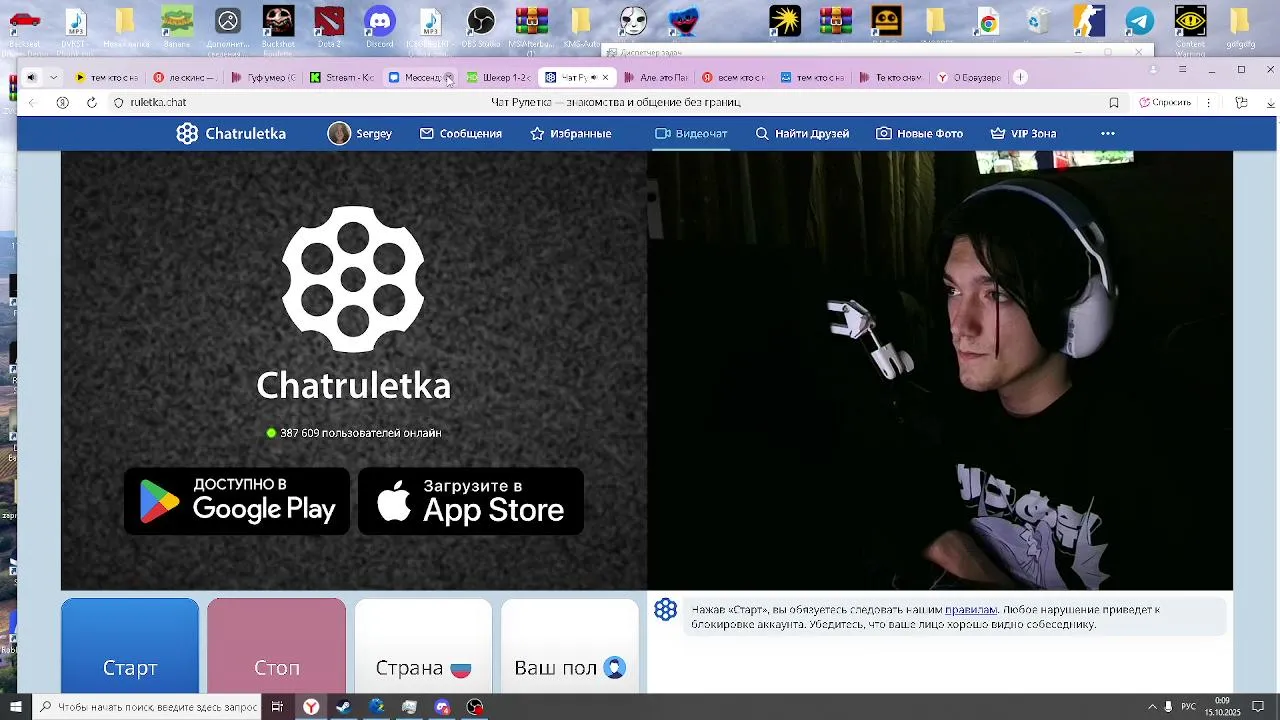Open the Content Warning desktop shortcut
The height and width of the screenshot is (720, 1280).
[x=1190, y=28]
